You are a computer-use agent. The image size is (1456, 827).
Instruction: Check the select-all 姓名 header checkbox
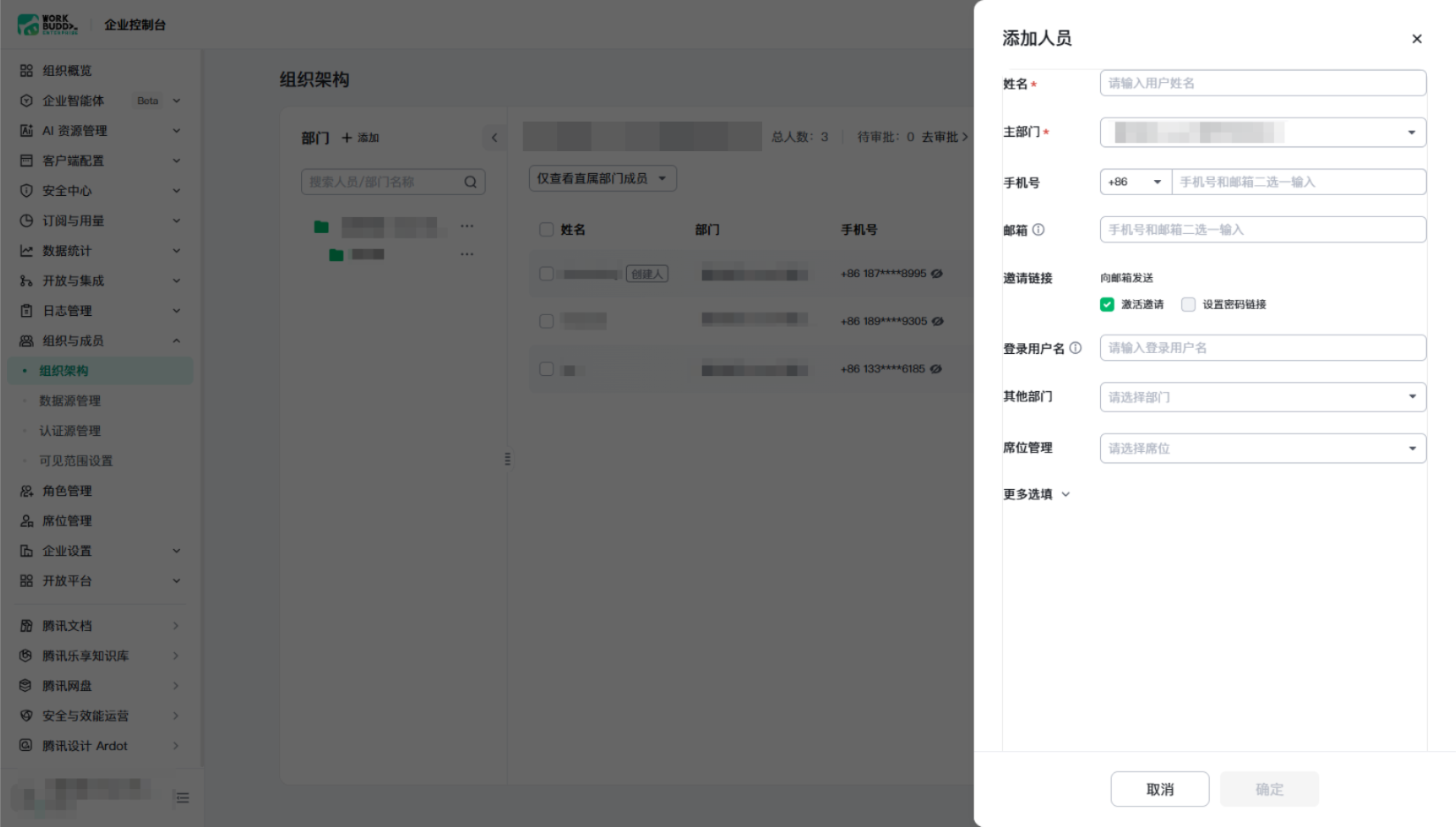(547, 229)
